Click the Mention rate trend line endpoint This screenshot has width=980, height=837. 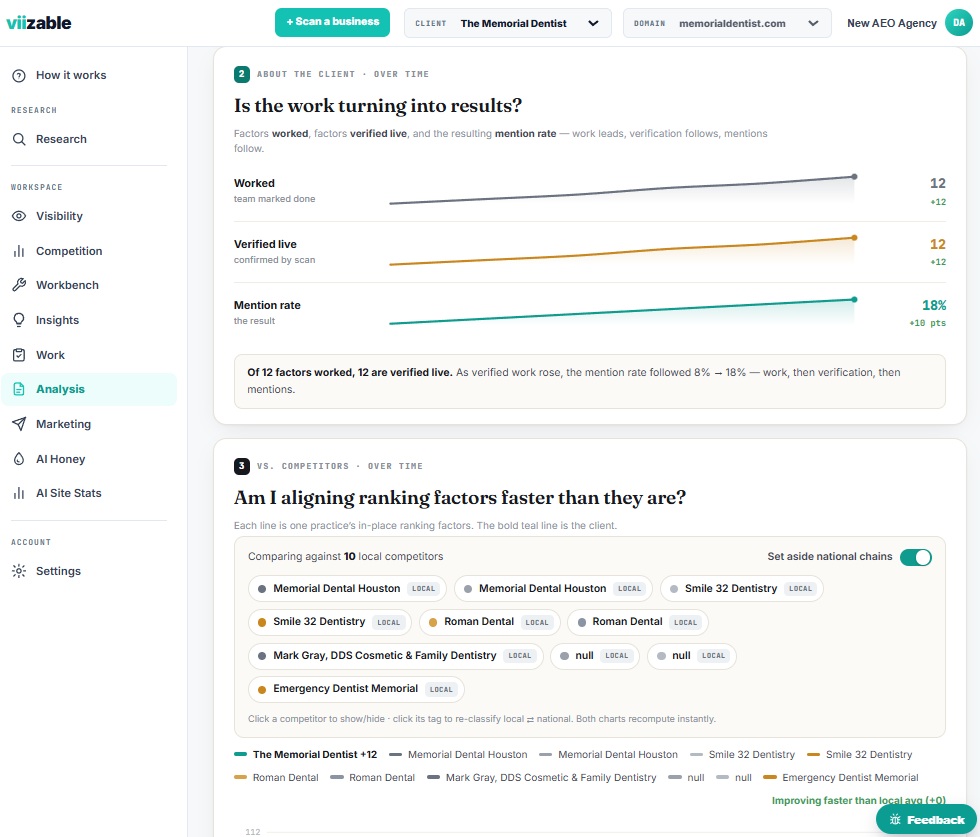(x=854, y=299)
